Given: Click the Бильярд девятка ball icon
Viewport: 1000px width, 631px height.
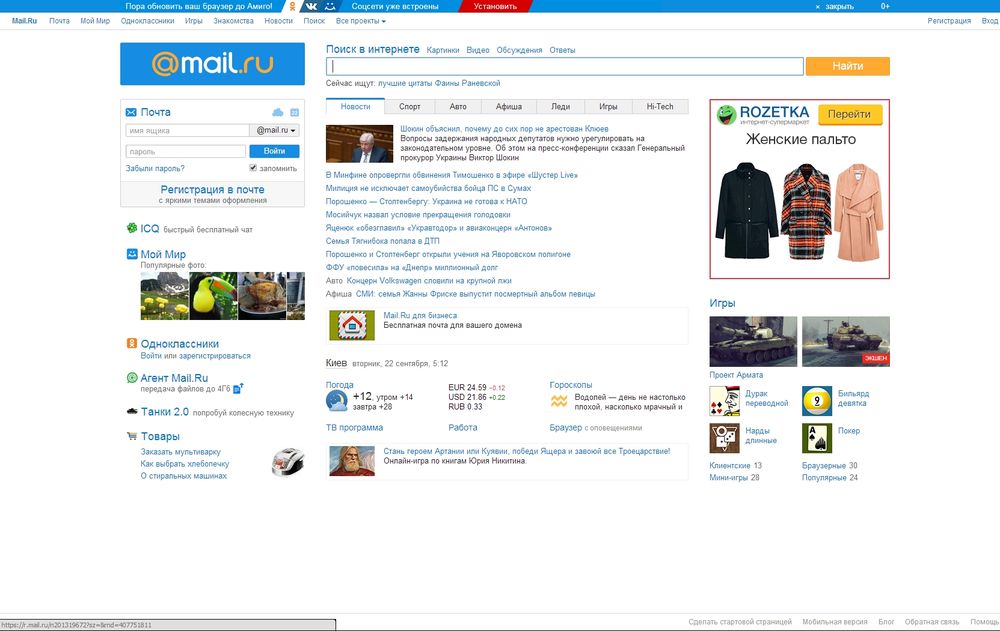Looking at the screenshot, I should (x=817, y=401).
